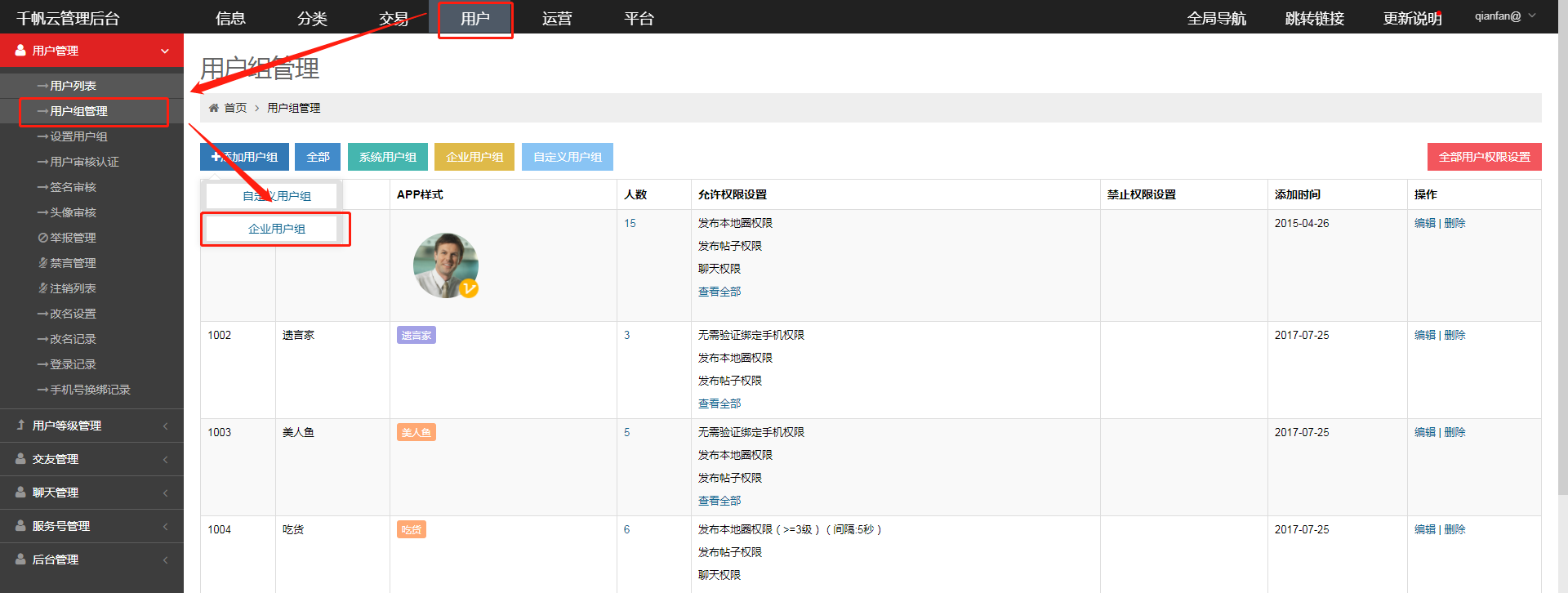
Task: Expand the 服务号管理 section chevron
Action: pyautogui.click(x=165, y=526)
